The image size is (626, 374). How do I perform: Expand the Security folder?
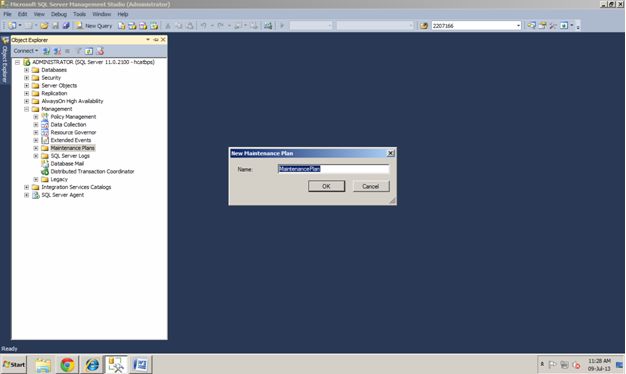pos(26,78)
